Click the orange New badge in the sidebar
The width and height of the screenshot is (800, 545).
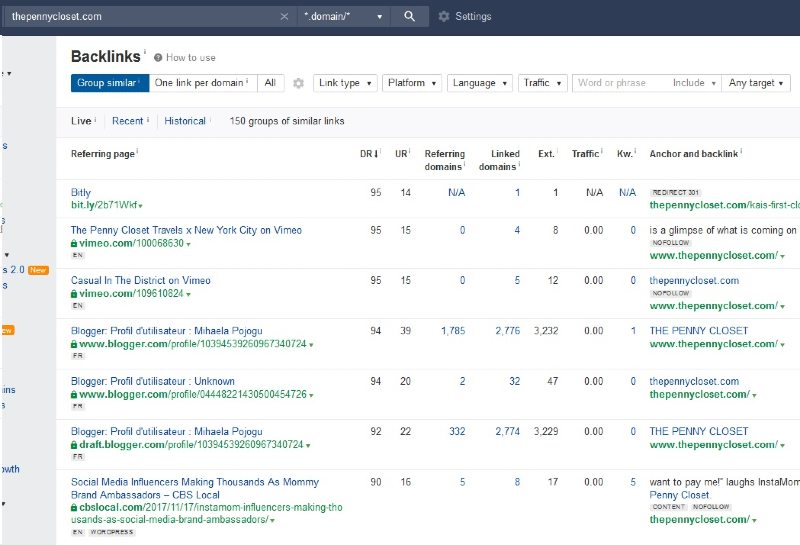38,270
